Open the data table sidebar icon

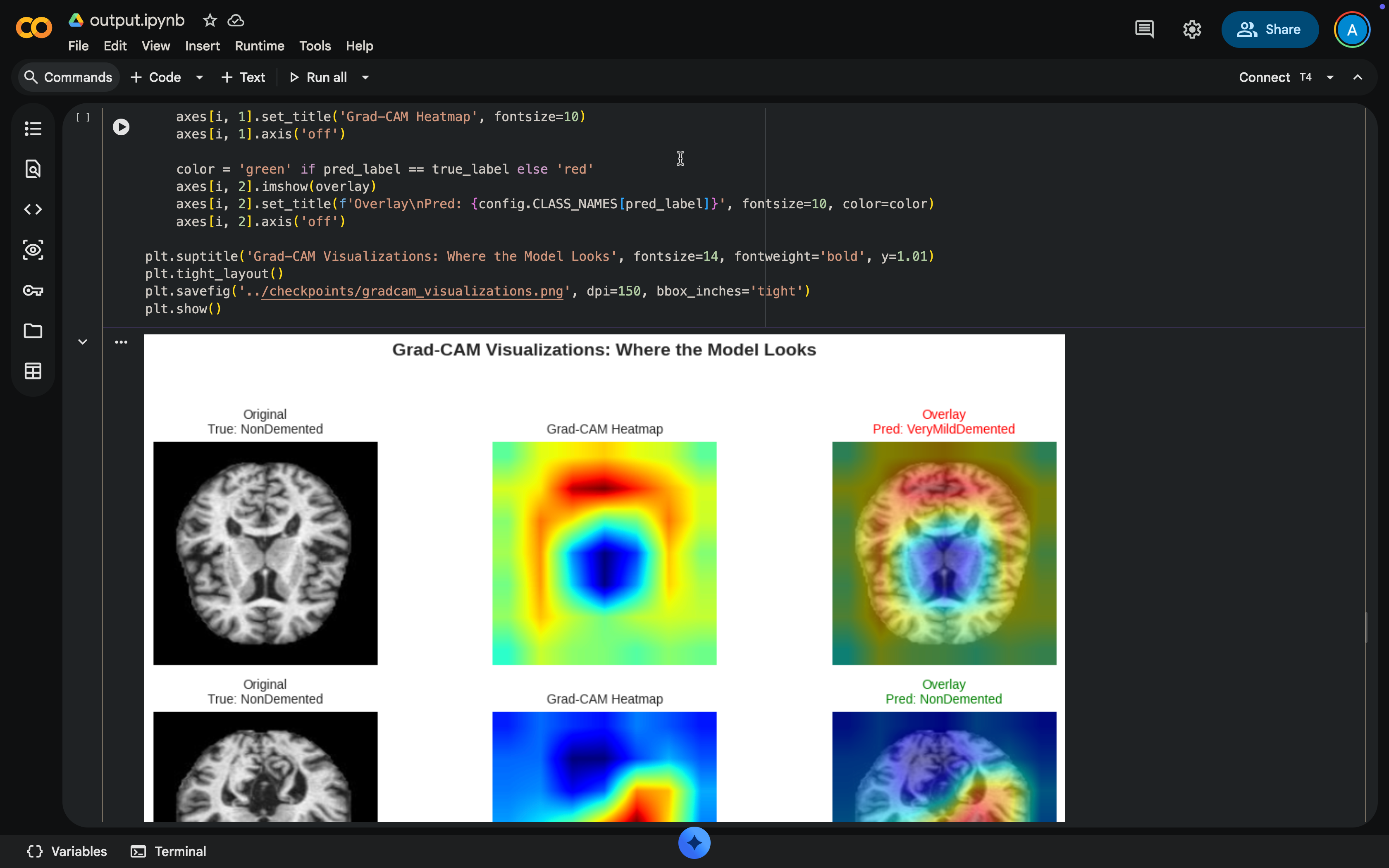point(33,372)
